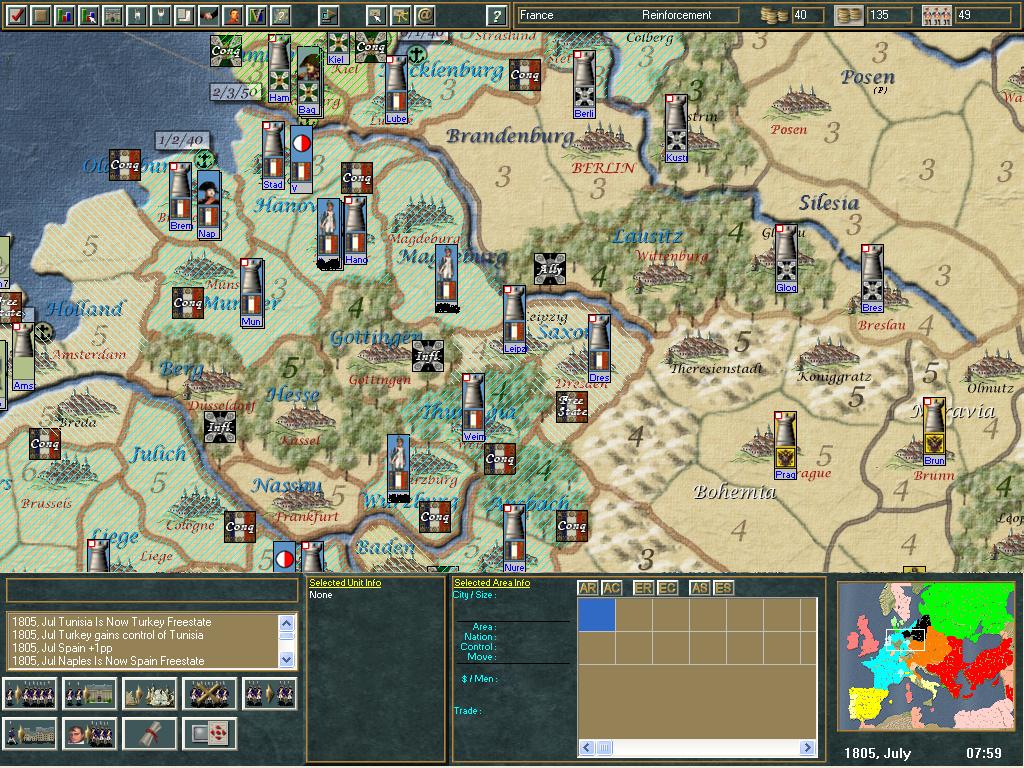Click the map question mark icon
The height and width of the screenshot is (768, 1024).
point(281,15)
